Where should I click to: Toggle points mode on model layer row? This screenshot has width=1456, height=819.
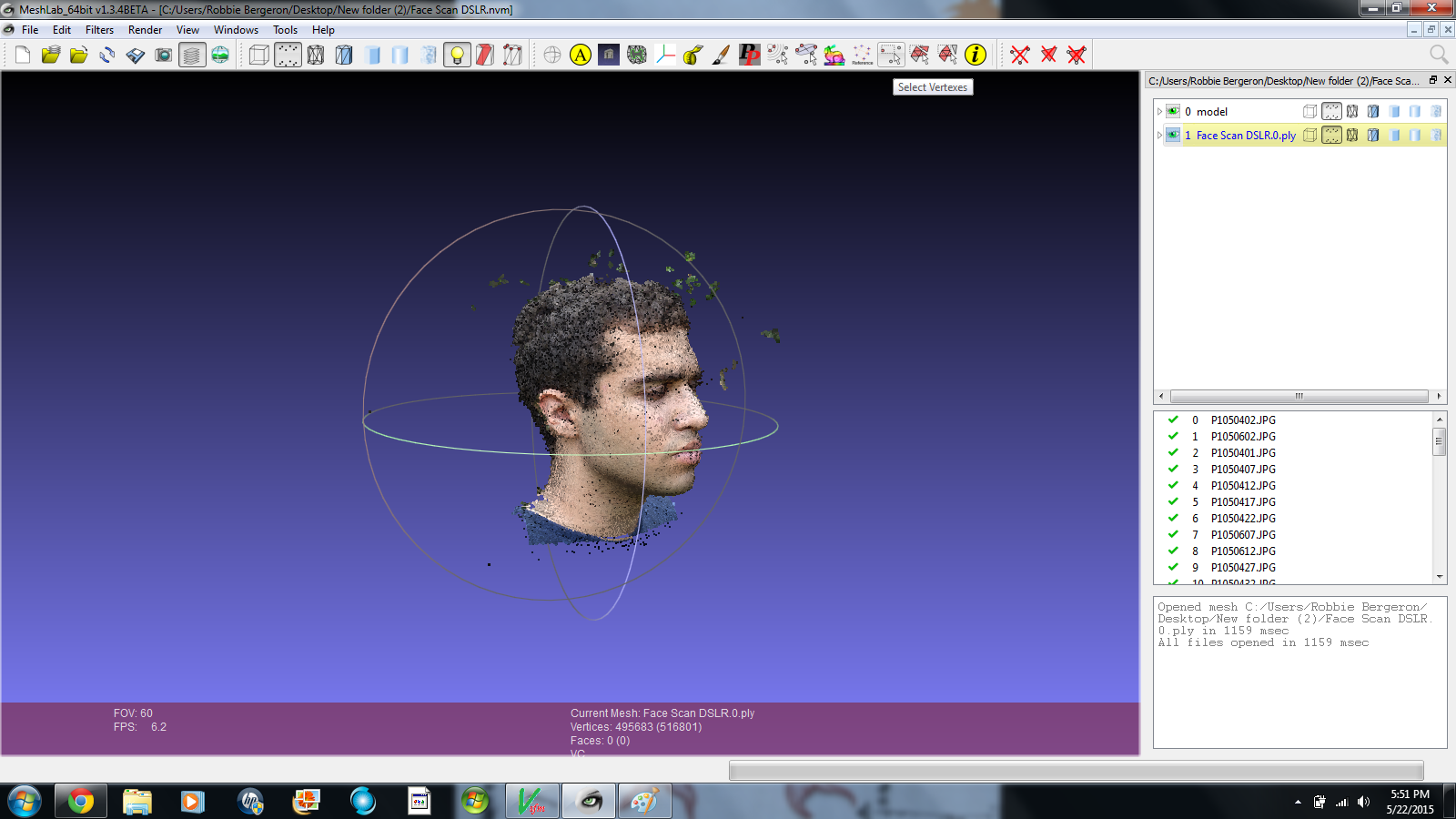tap(1331, 111)
